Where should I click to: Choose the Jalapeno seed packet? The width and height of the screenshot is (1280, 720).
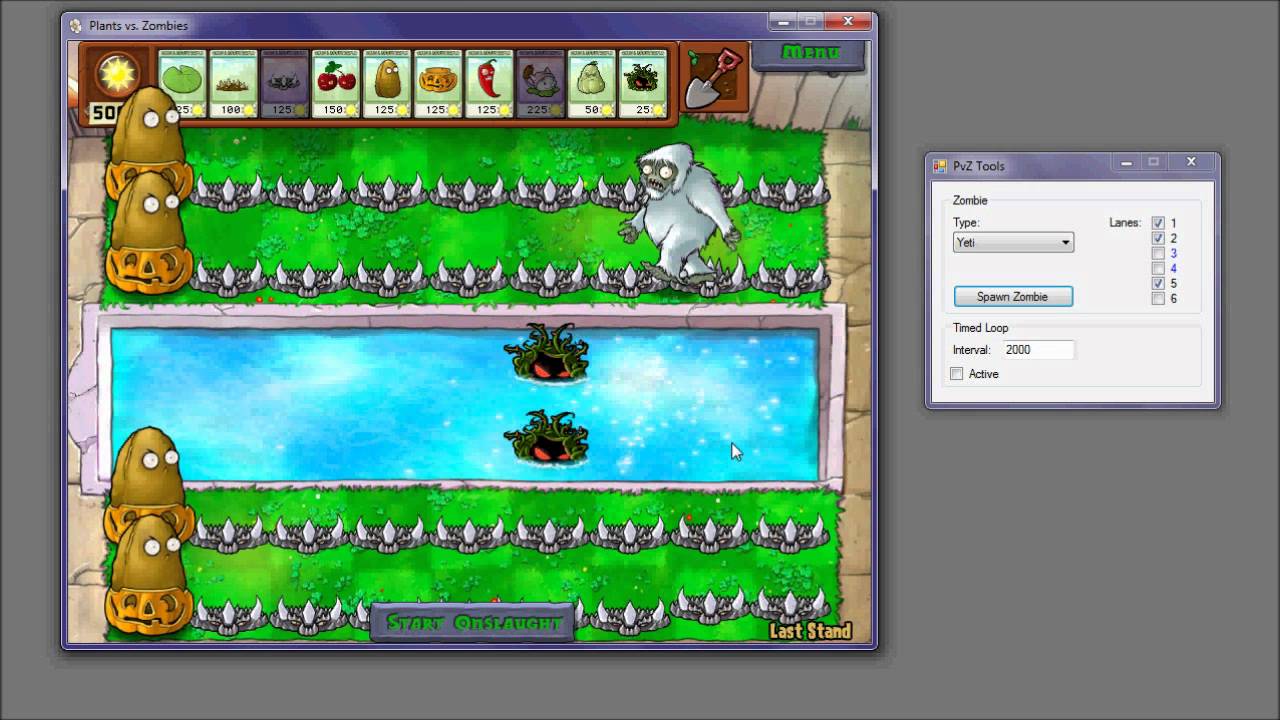point(489,84)
